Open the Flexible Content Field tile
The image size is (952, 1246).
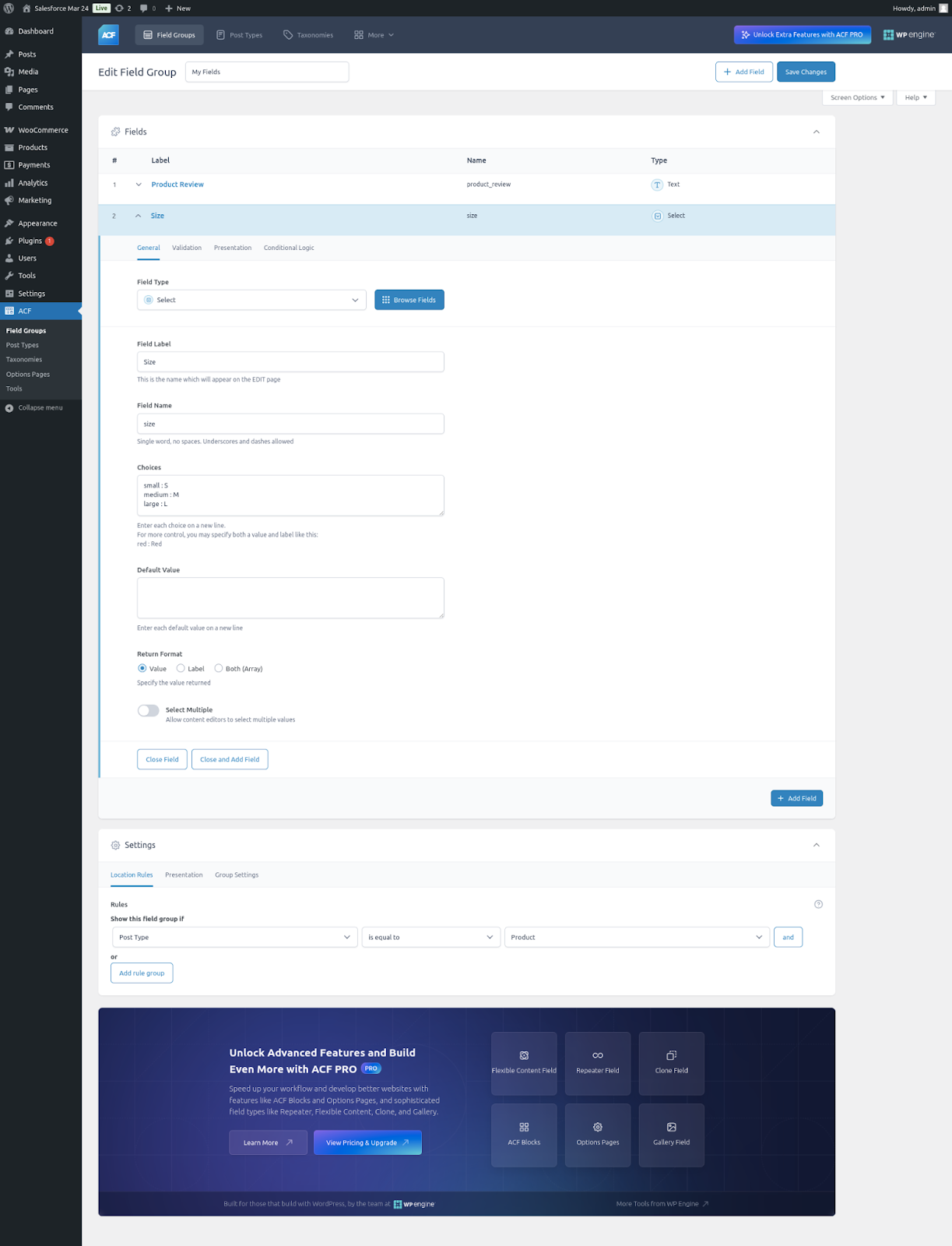coord(524,1063)
